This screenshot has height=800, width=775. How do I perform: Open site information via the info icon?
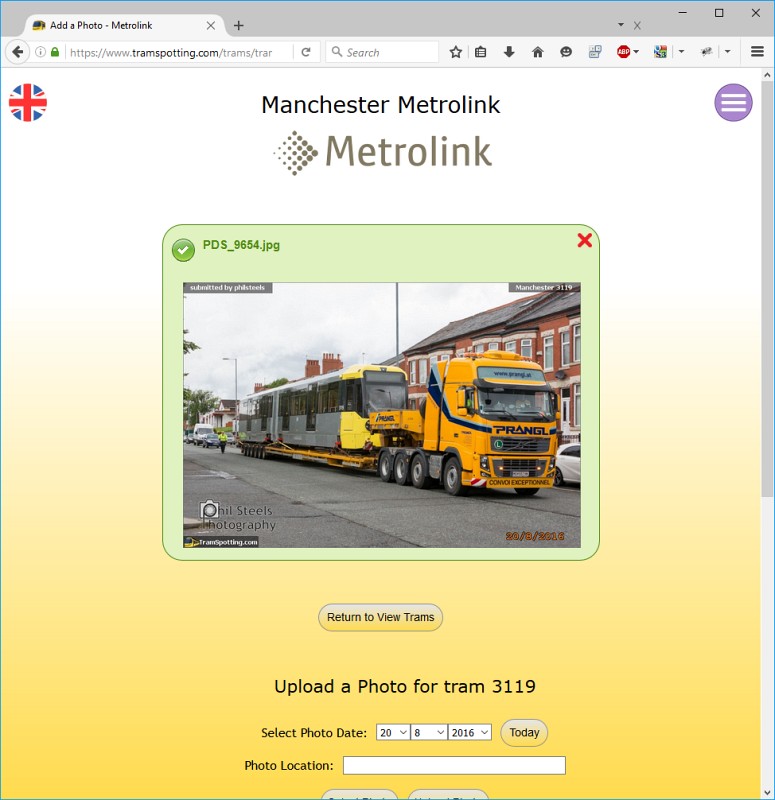[x=40, y=52]
